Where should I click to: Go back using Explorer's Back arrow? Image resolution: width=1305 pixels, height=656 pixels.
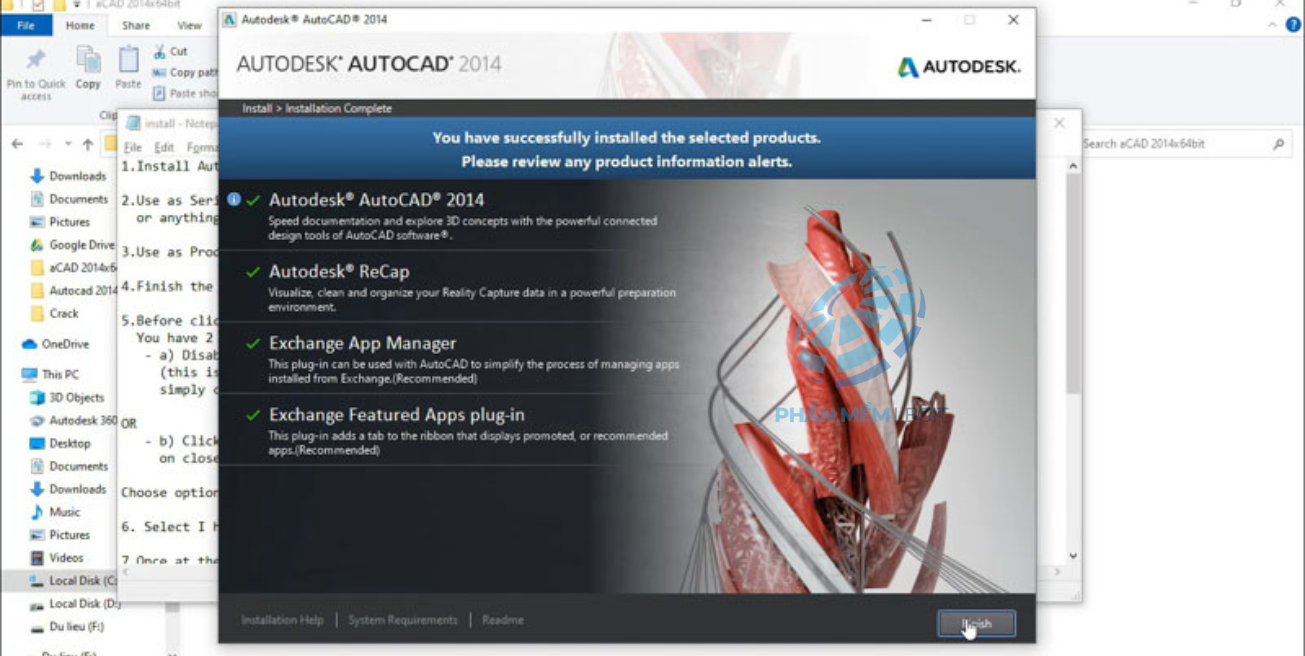17,144
